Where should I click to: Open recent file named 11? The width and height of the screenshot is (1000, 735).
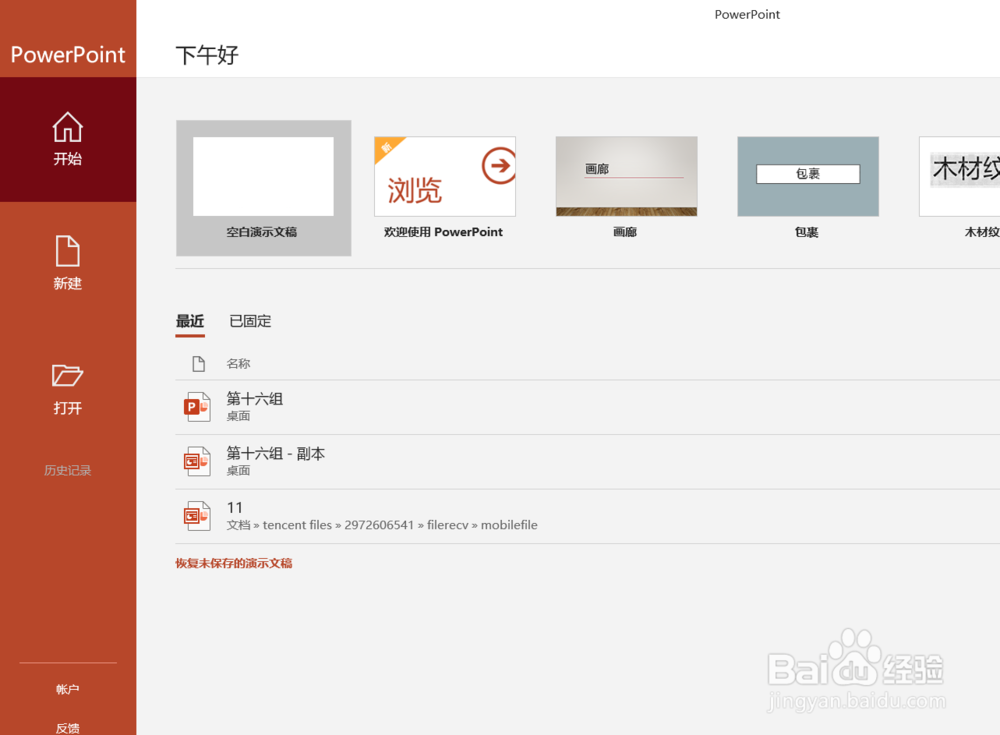click(x=587, y=516)
